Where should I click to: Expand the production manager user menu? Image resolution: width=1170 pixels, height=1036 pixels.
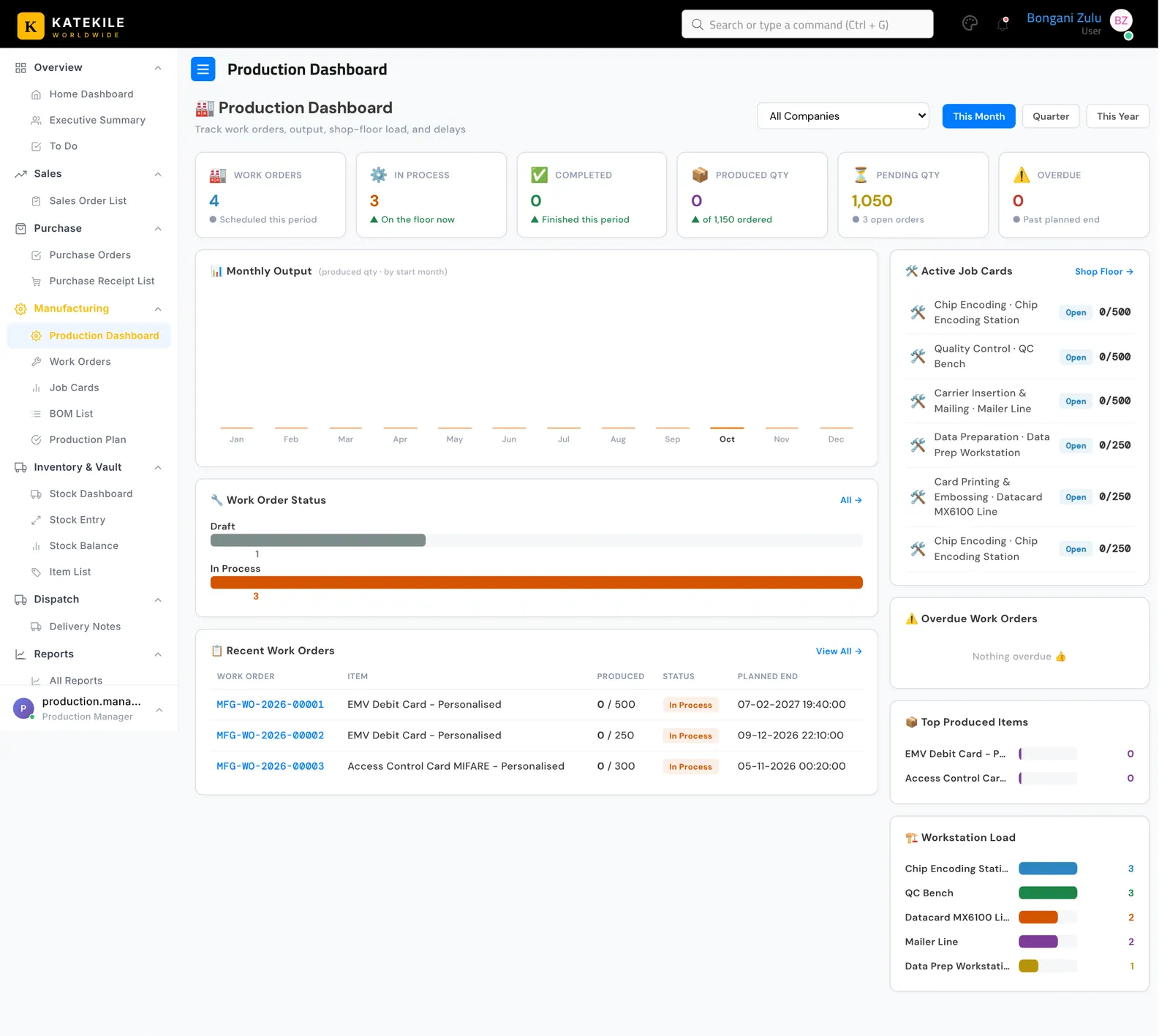click(159, 709)
